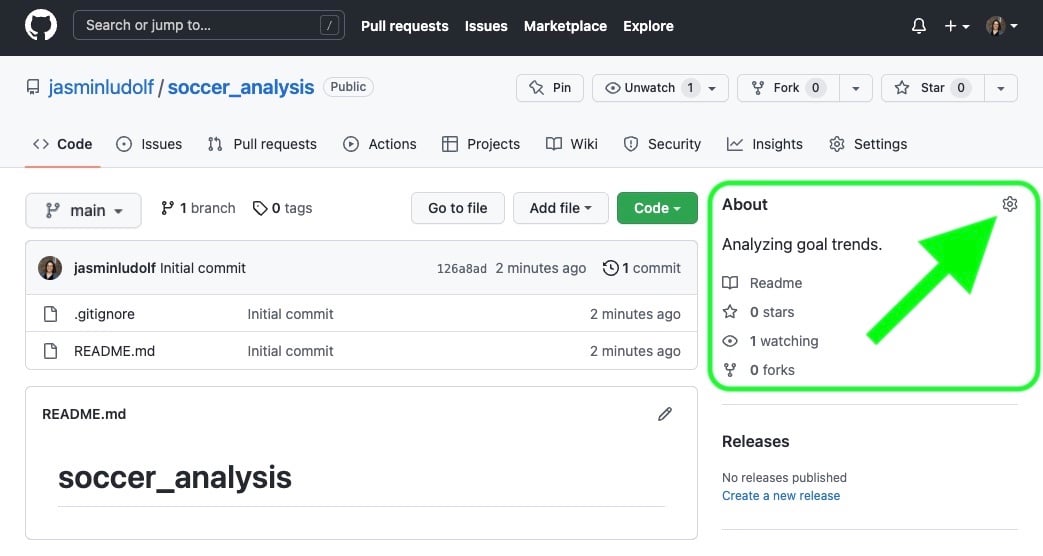
Task: Open notifications bell
Action: tap(919, 26)
